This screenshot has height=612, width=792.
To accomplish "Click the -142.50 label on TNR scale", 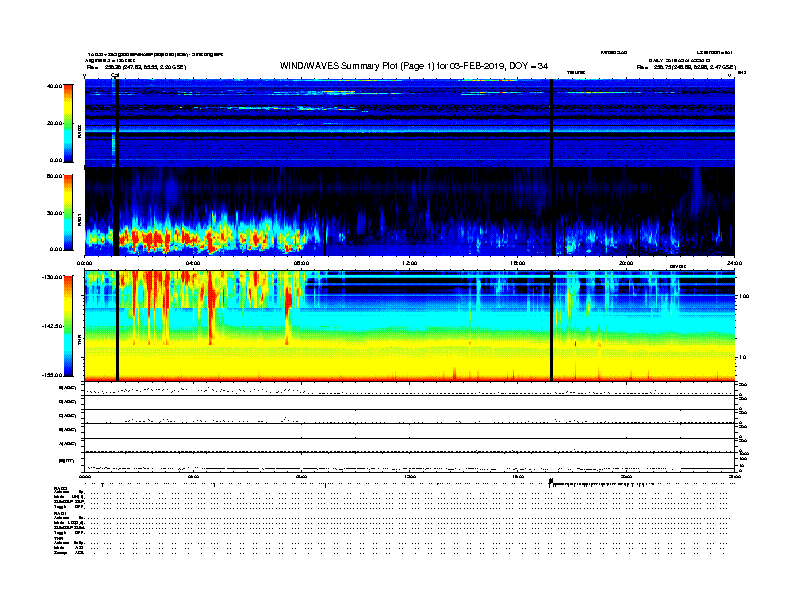I will pyautogui.click(x=53, y=326).
